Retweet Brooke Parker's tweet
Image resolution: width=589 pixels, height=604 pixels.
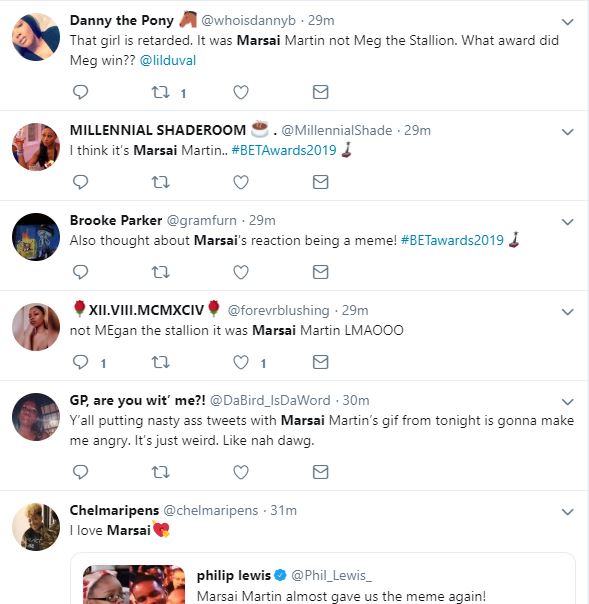(160, 272)
